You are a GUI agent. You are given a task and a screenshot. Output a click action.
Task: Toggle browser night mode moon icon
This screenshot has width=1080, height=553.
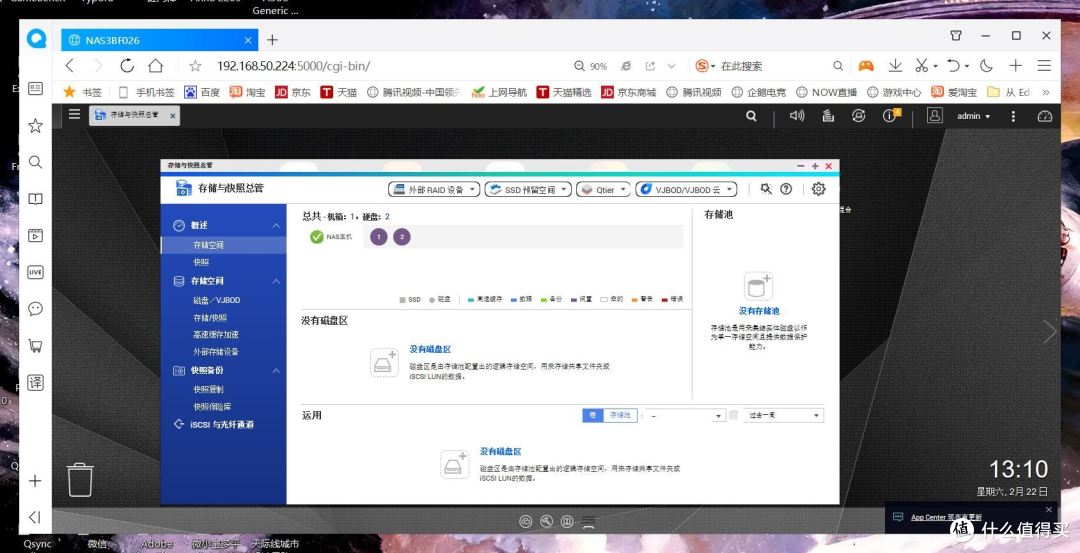(986, 65)
